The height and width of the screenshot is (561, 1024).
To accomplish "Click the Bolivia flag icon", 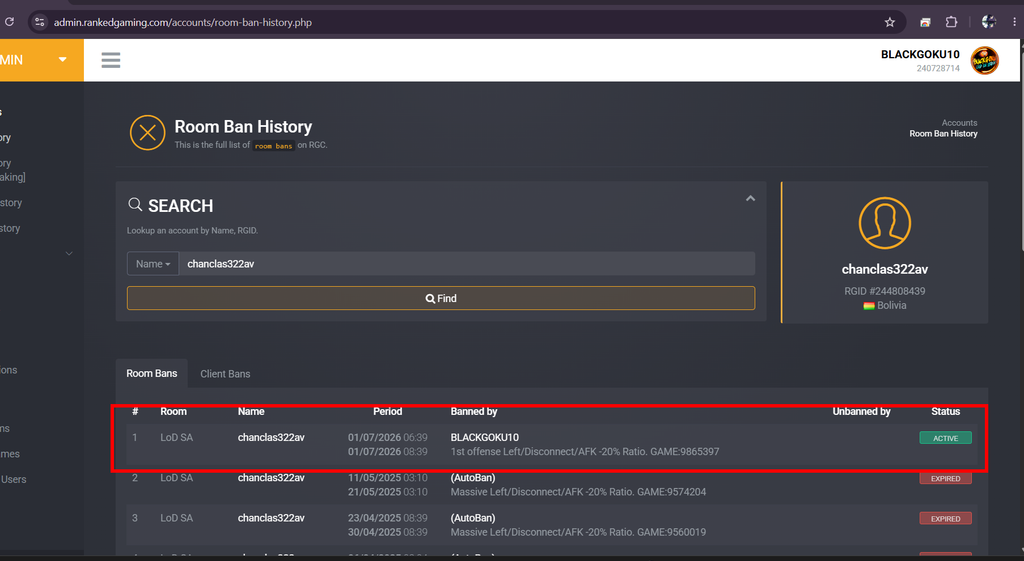I will tap(869, 306).
